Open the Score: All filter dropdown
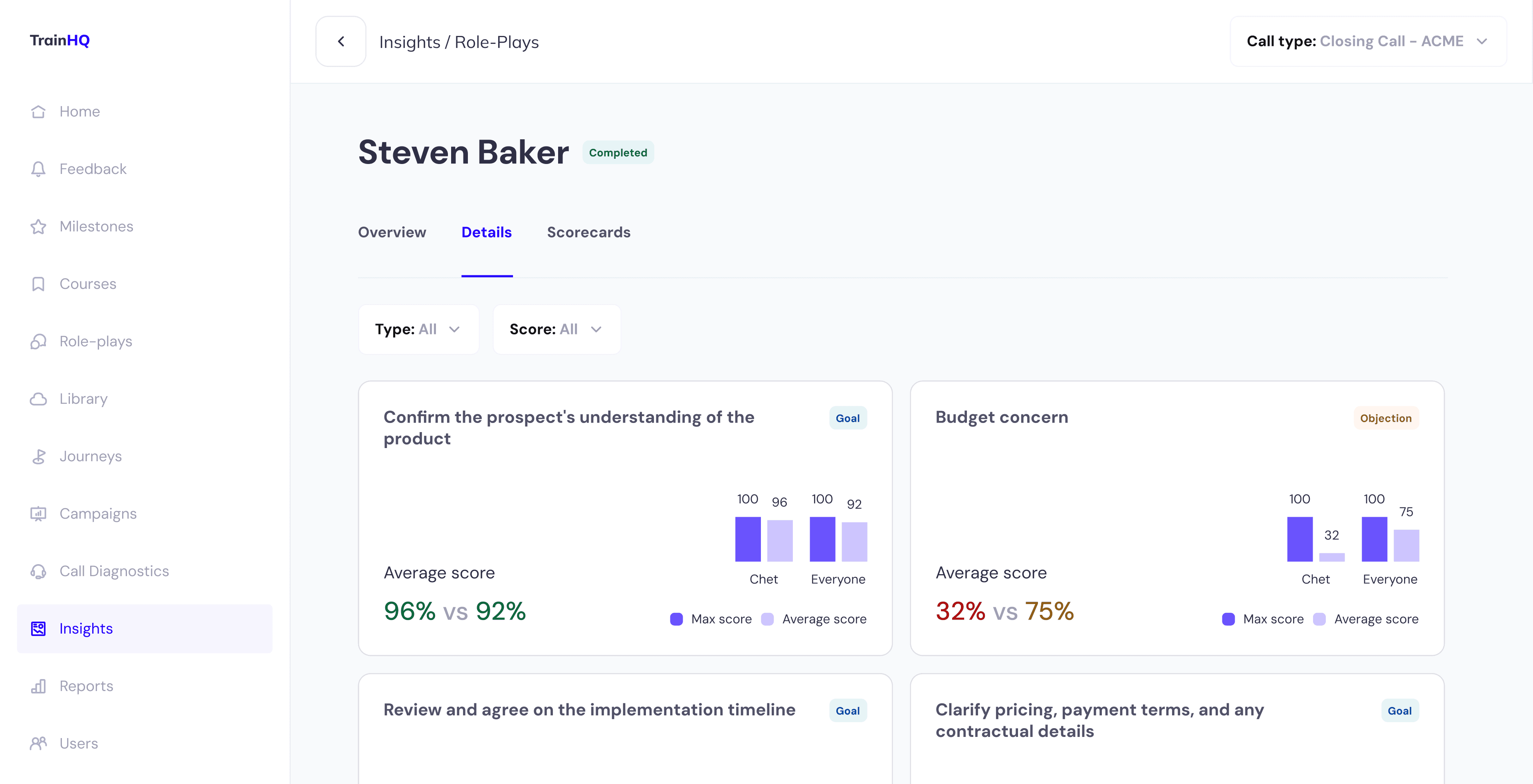1533x784 pixels. pos(557,330)
